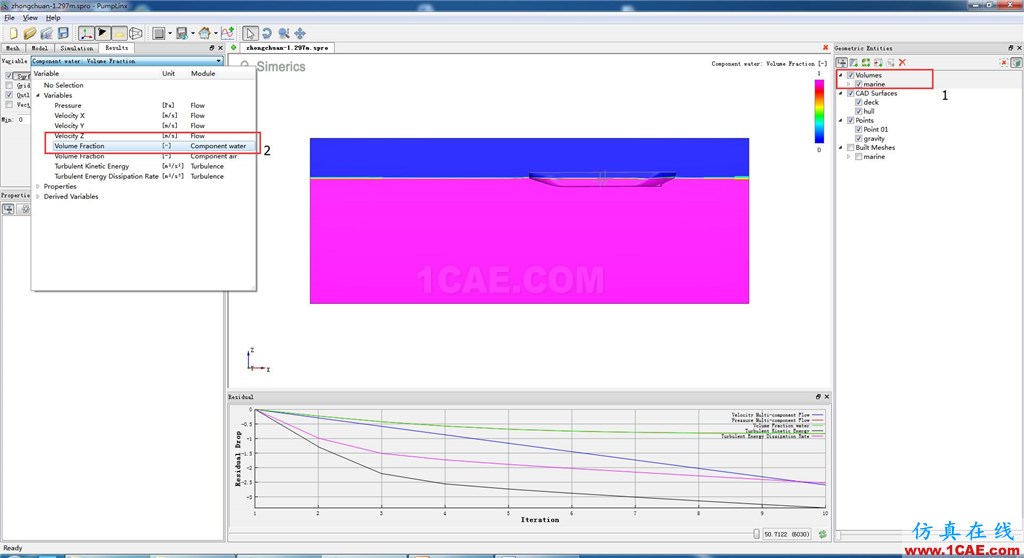Viewport: 1024px width, 558px height.
Task: Click the import geometry icon beside the folder icon
Action: [x=46, y=33]
